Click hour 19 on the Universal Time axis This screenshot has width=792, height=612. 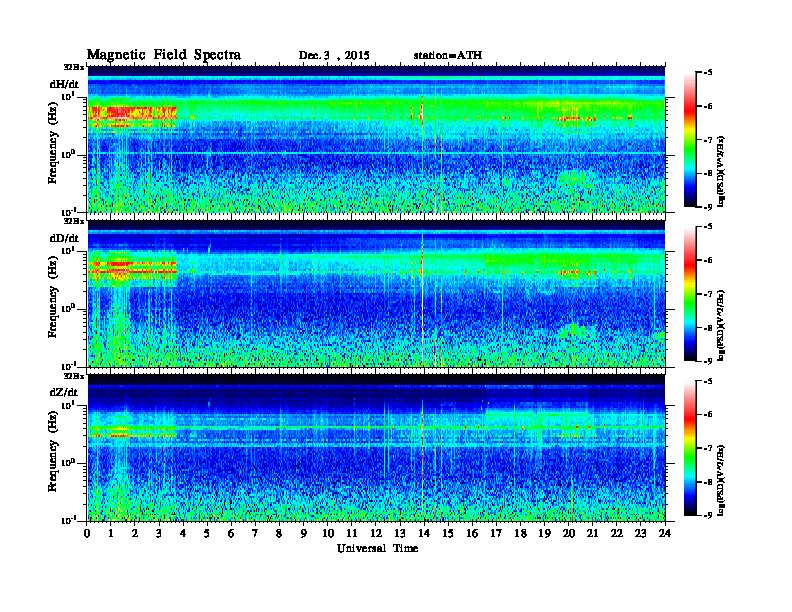pos(544,533)
